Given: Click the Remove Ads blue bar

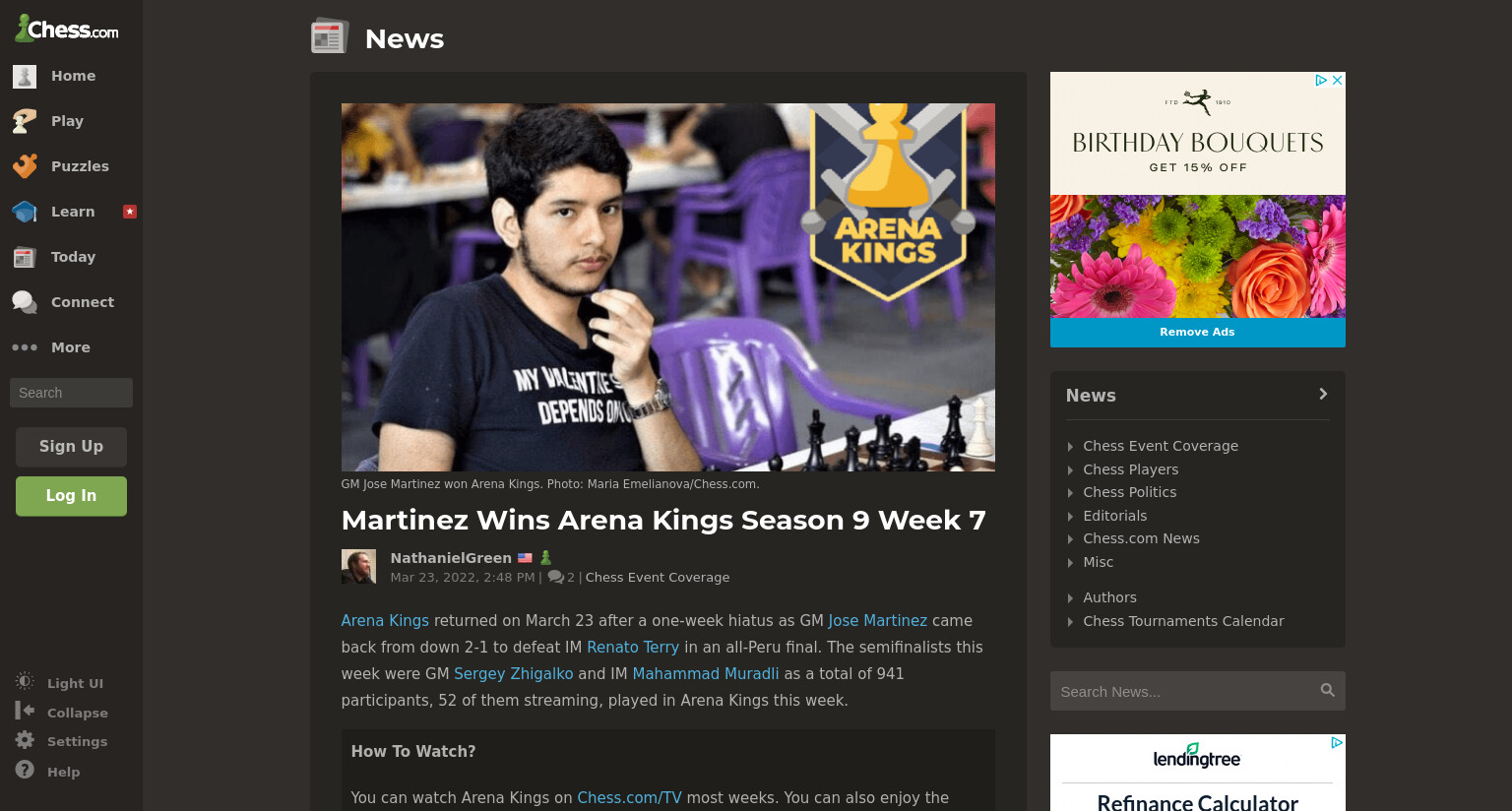Looking at the screenshot, I should (1197, 333).
